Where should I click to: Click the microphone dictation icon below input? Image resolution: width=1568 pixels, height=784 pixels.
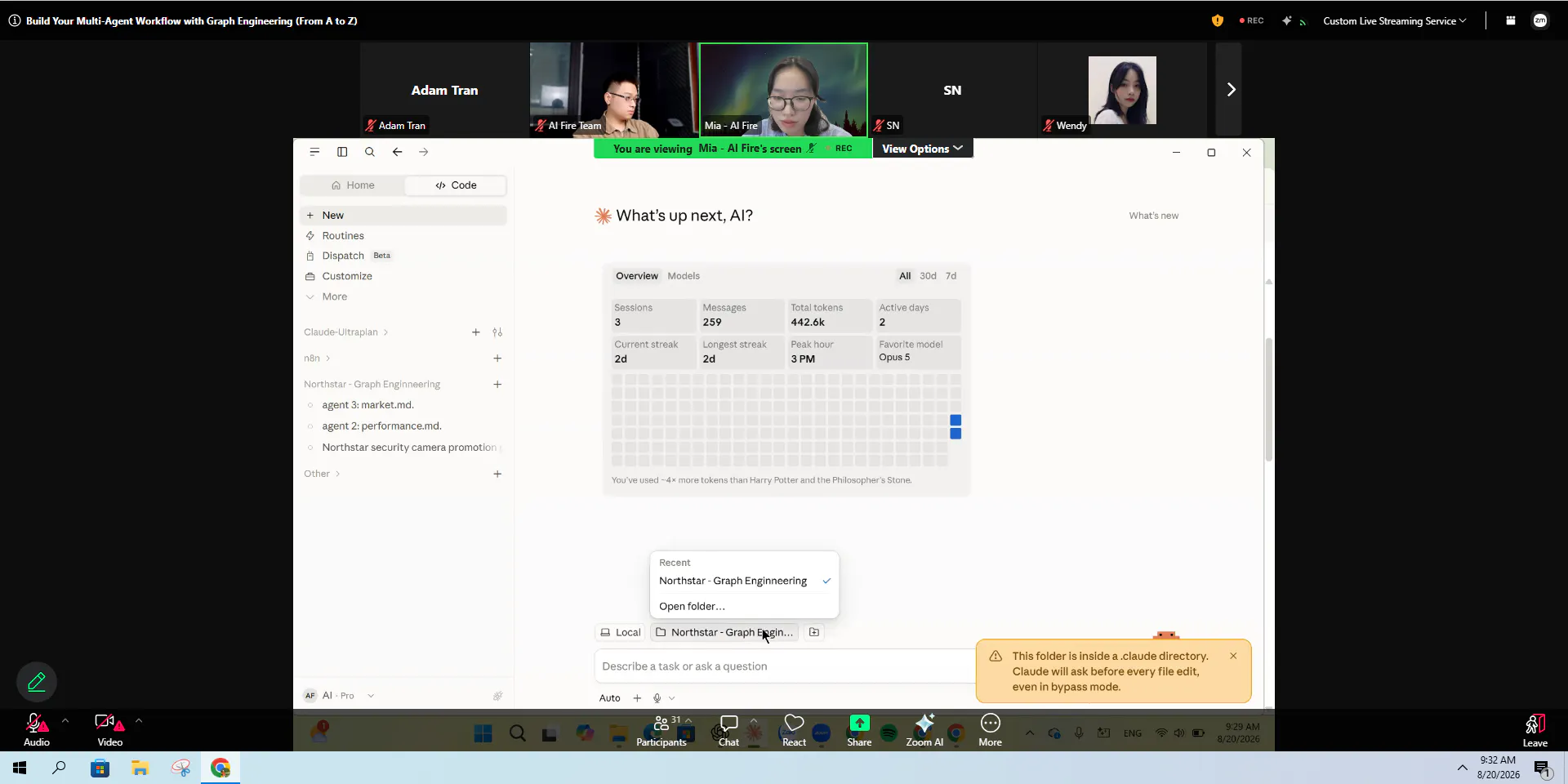tap(657, 698)
